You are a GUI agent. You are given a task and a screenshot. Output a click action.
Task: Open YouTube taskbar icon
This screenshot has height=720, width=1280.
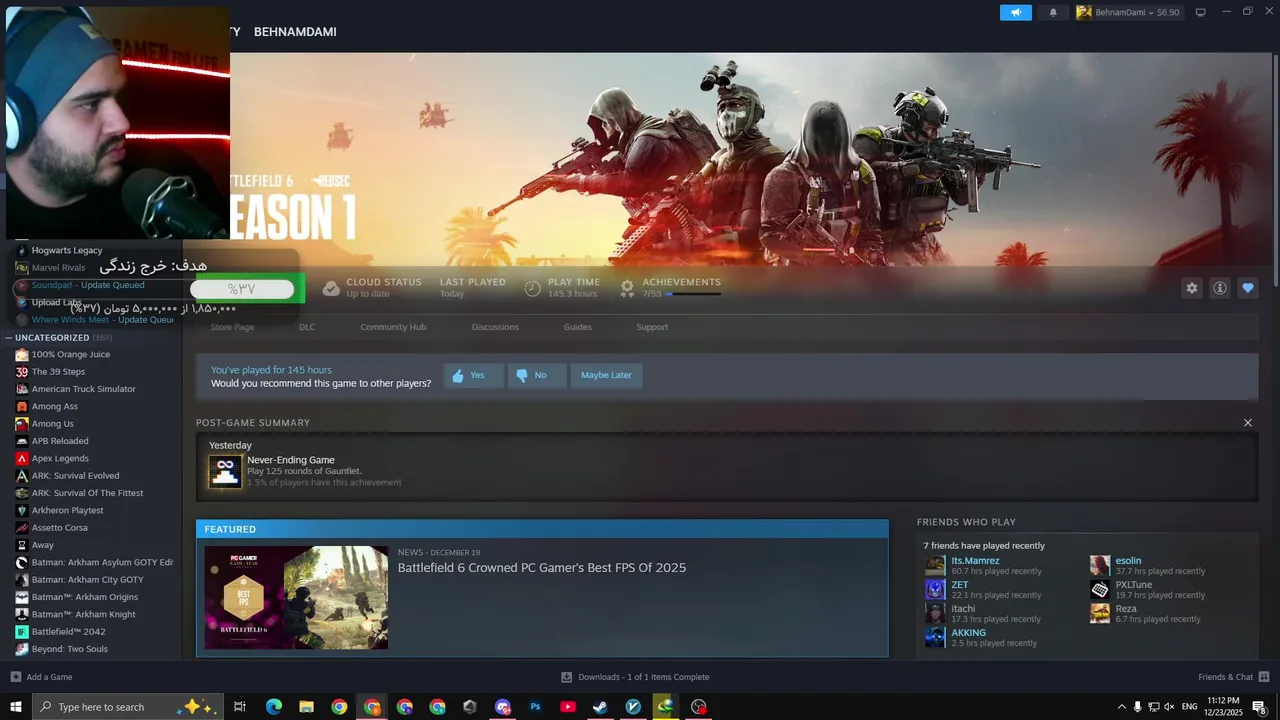pos(568,707)
